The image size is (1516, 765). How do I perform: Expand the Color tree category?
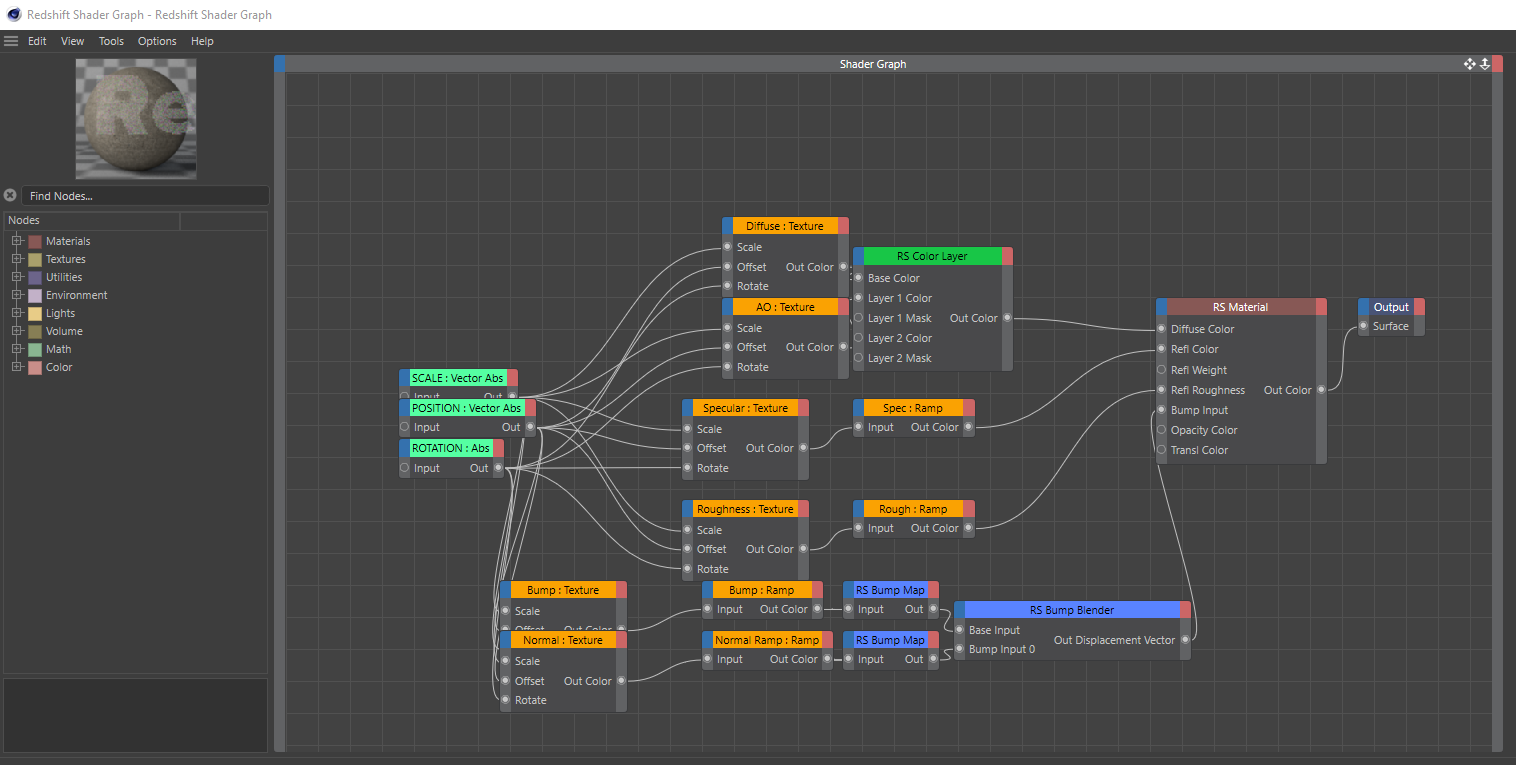pyautogui.click(x=17, y=367)
